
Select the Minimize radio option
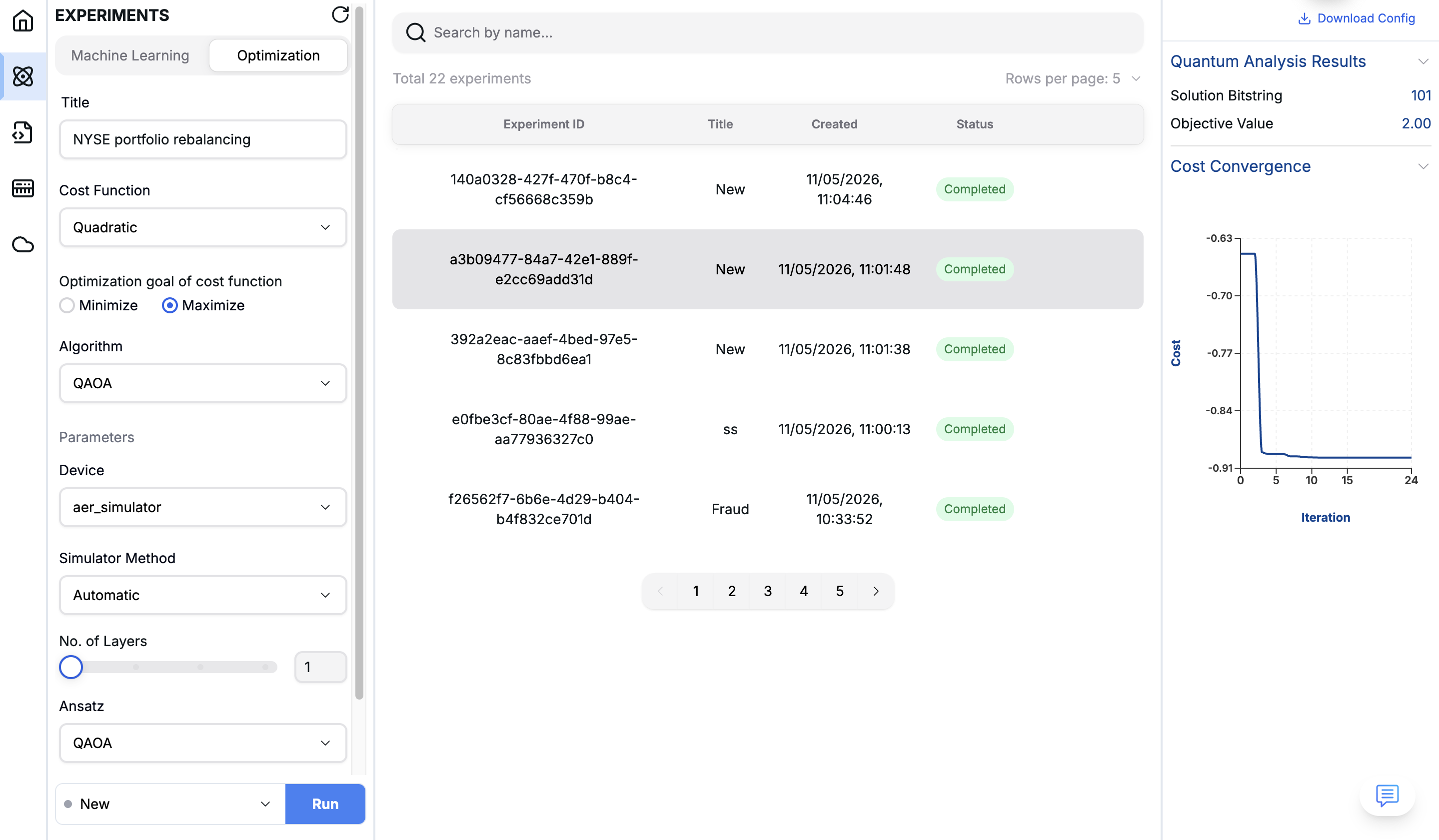tap(67, 305)
